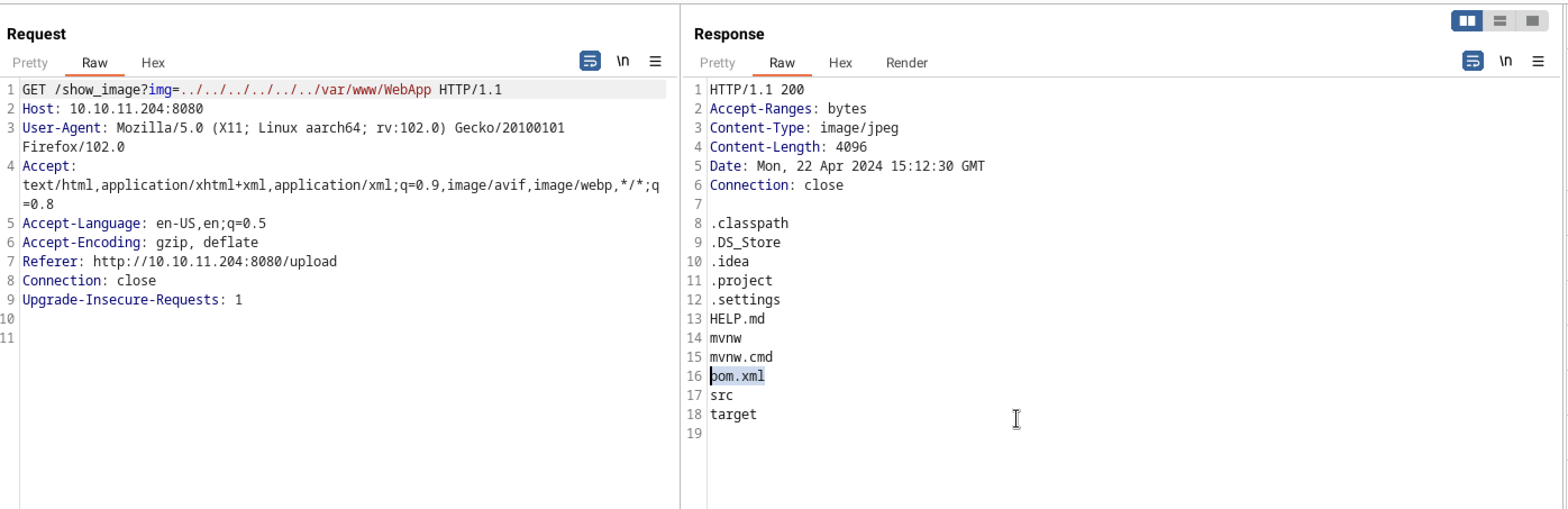
Task: Open Render tab in Response panel
Action: click(906, 63)
